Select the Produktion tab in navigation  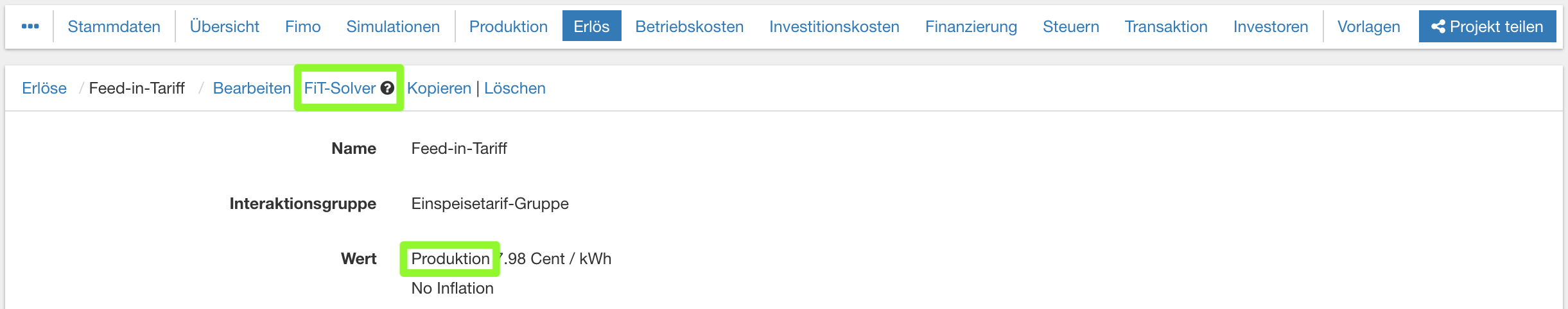[x=508, y=26]
